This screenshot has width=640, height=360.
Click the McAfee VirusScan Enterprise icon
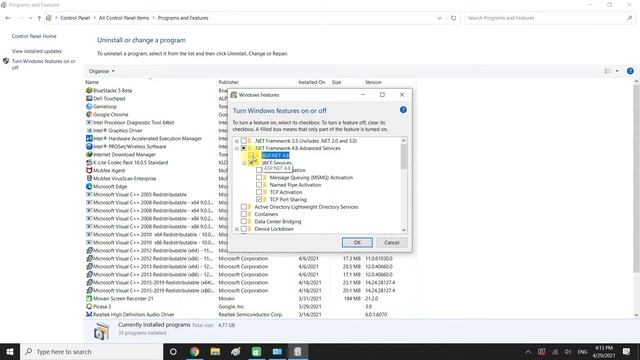(x=89, y=178)
